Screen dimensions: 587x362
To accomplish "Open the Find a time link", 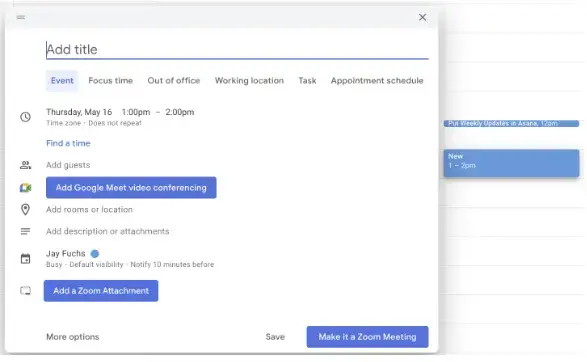I will click(x=68, y=143).
